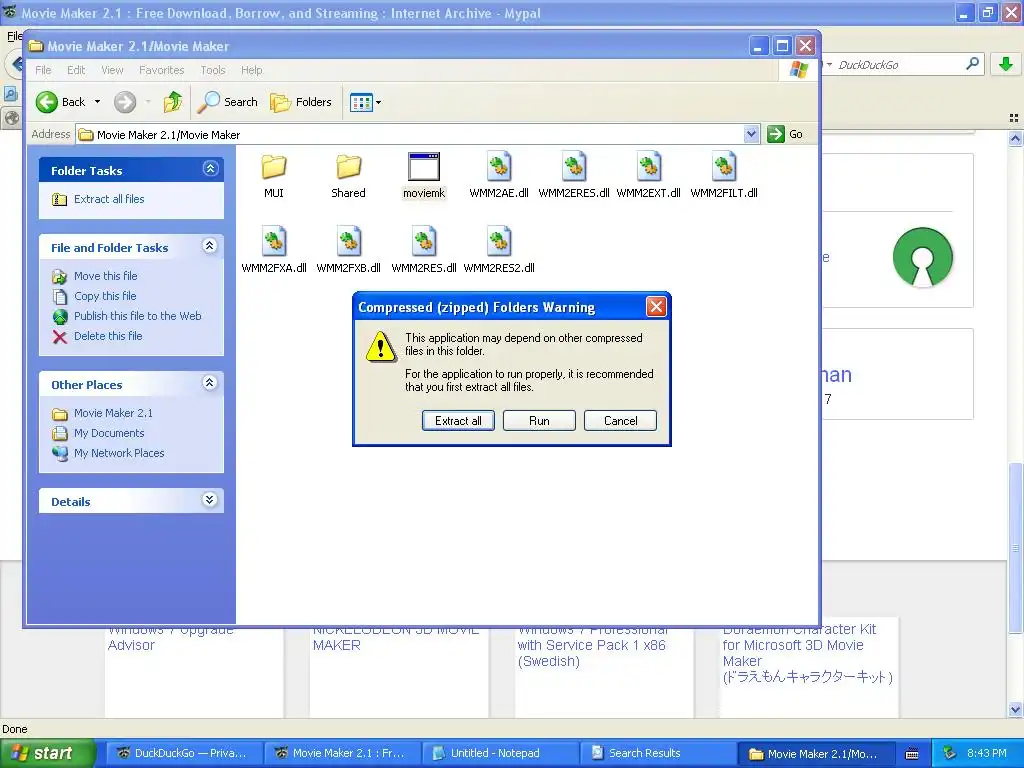This screenshot has height=768, width=1024.
Task: Click Publish this file to the Web
Action: (x=138, y=316)
